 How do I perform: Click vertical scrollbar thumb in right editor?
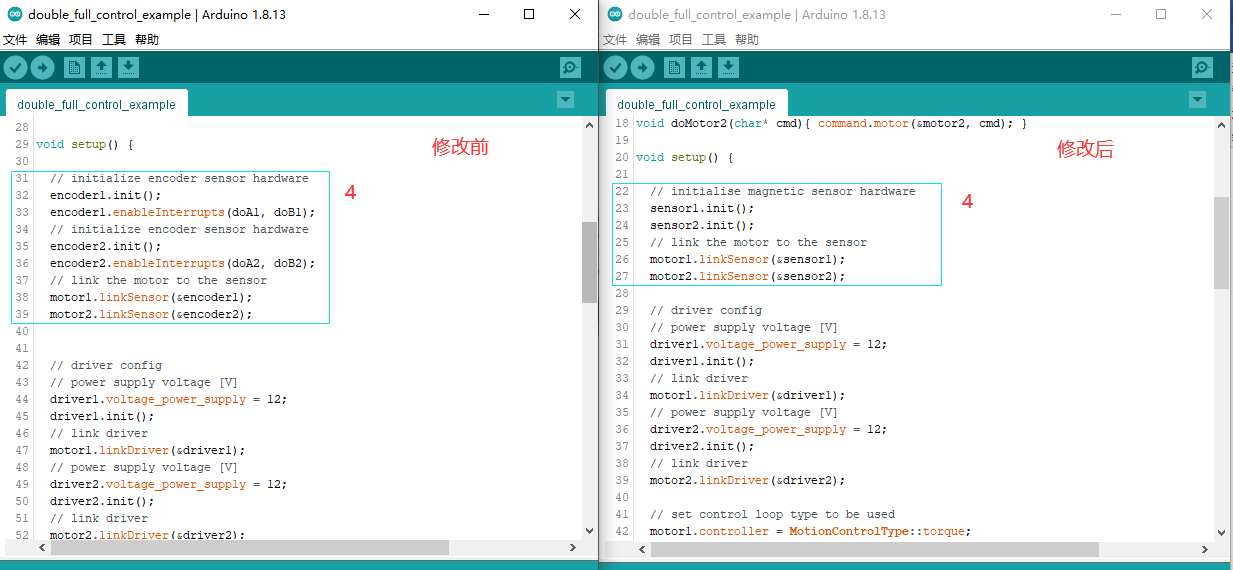pos(1221,243)
